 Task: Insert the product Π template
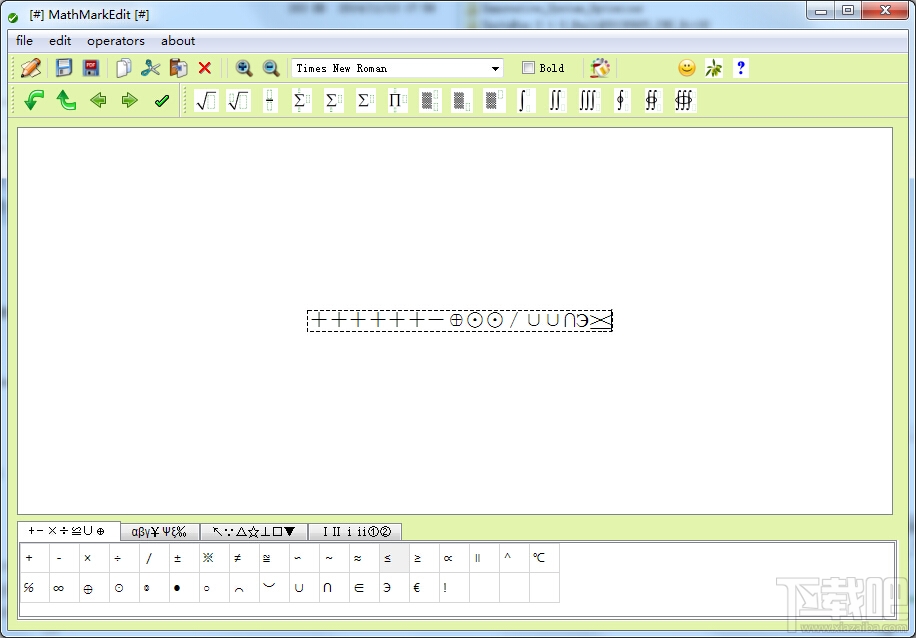coord(397,100)
